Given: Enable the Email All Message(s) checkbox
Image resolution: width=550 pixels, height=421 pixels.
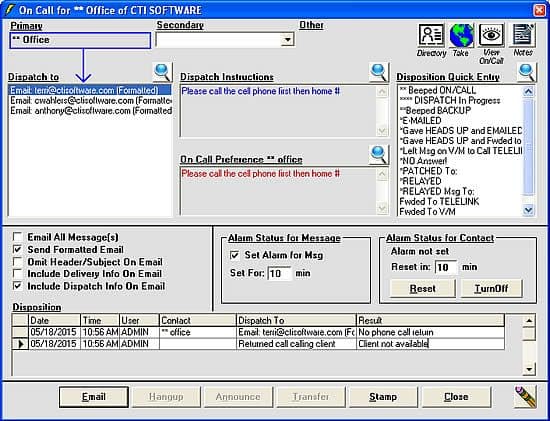Looking at the screenshot, I should pos(18,237).
